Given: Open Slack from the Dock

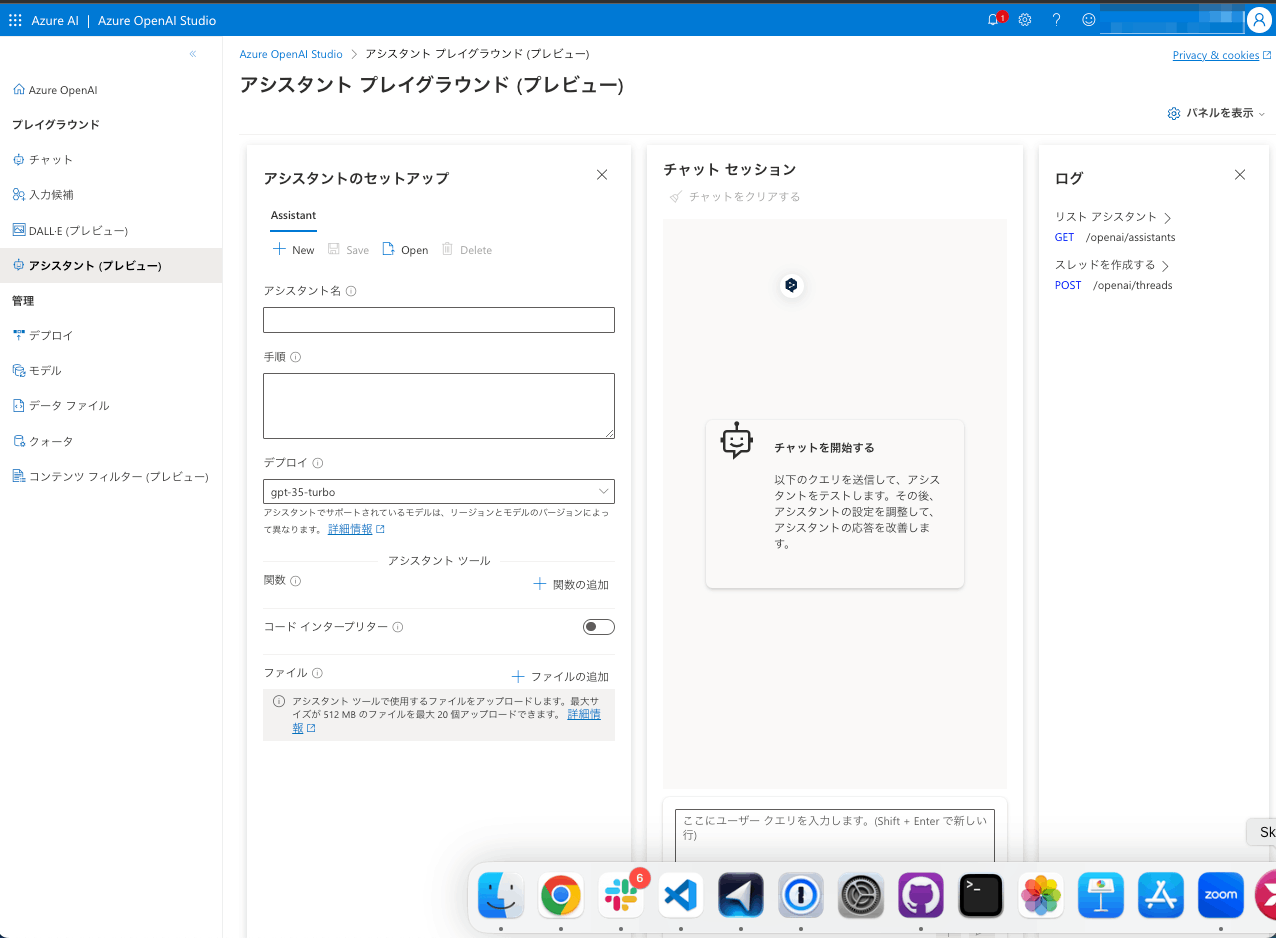Looking at the screenshot, I should click(x=621, y=895).
